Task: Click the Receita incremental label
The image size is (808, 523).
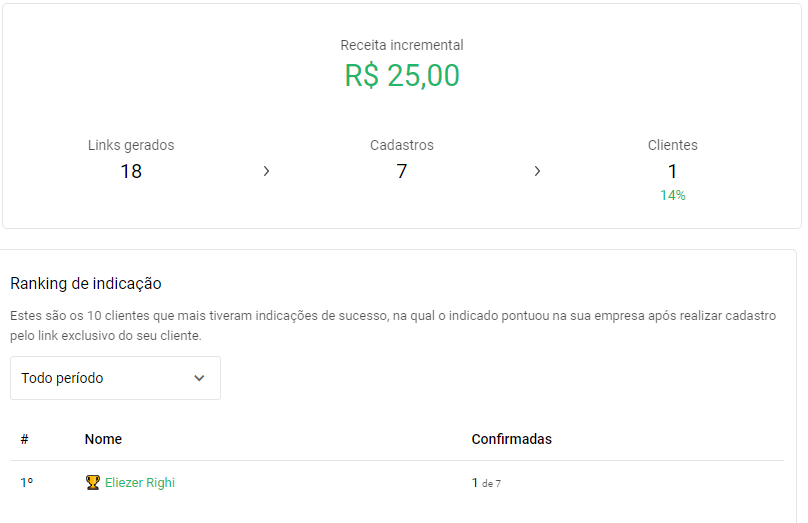Action: point(402,45)
